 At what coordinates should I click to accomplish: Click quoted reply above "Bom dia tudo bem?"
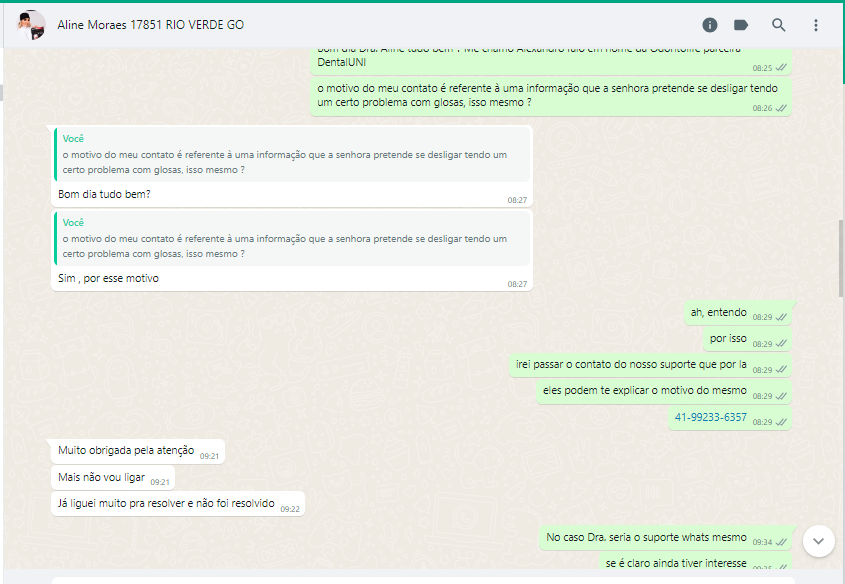[292, 154]
